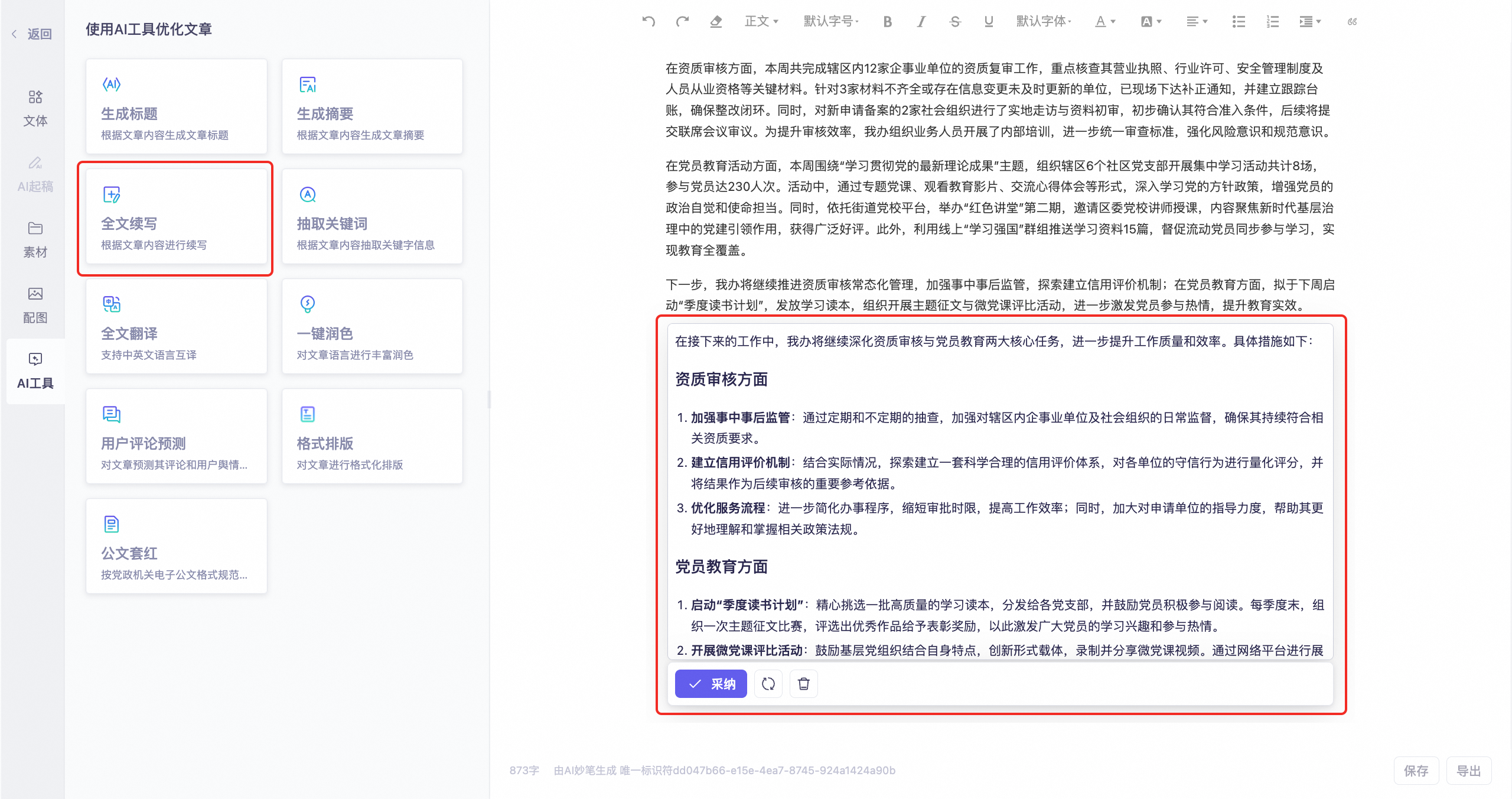Click the numbered list icon
This screenshot has width=1512, height=799.
tap(1272, 22)
